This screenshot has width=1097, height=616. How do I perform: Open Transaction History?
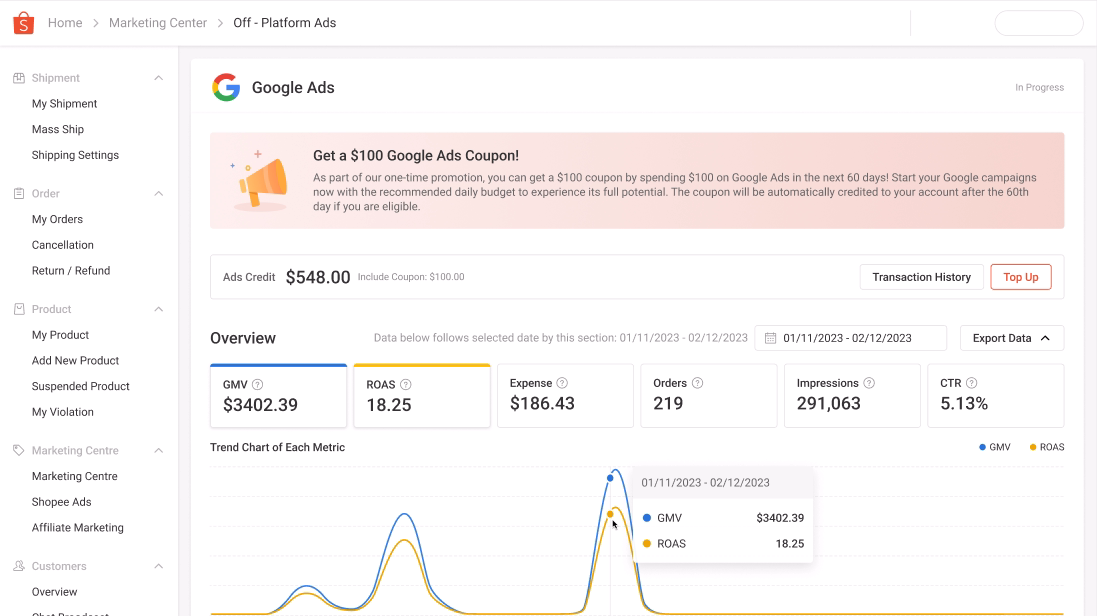pos(920,277)
